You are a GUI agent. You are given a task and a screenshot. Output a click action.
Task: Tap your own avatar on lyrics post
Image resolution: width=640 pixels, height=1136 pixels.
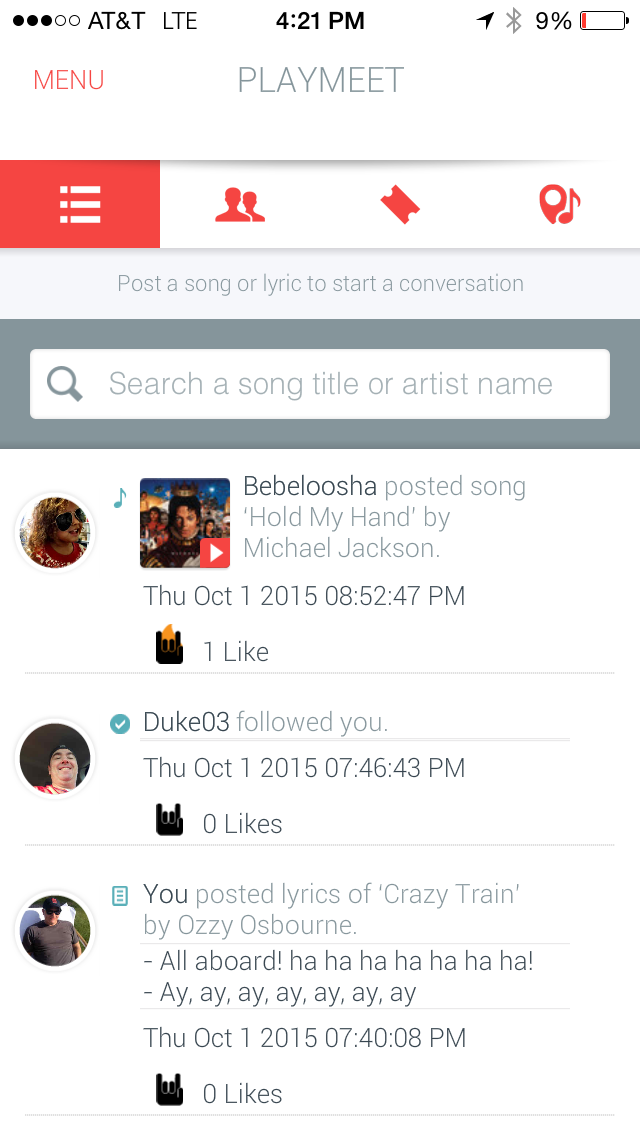pos(55,931)
